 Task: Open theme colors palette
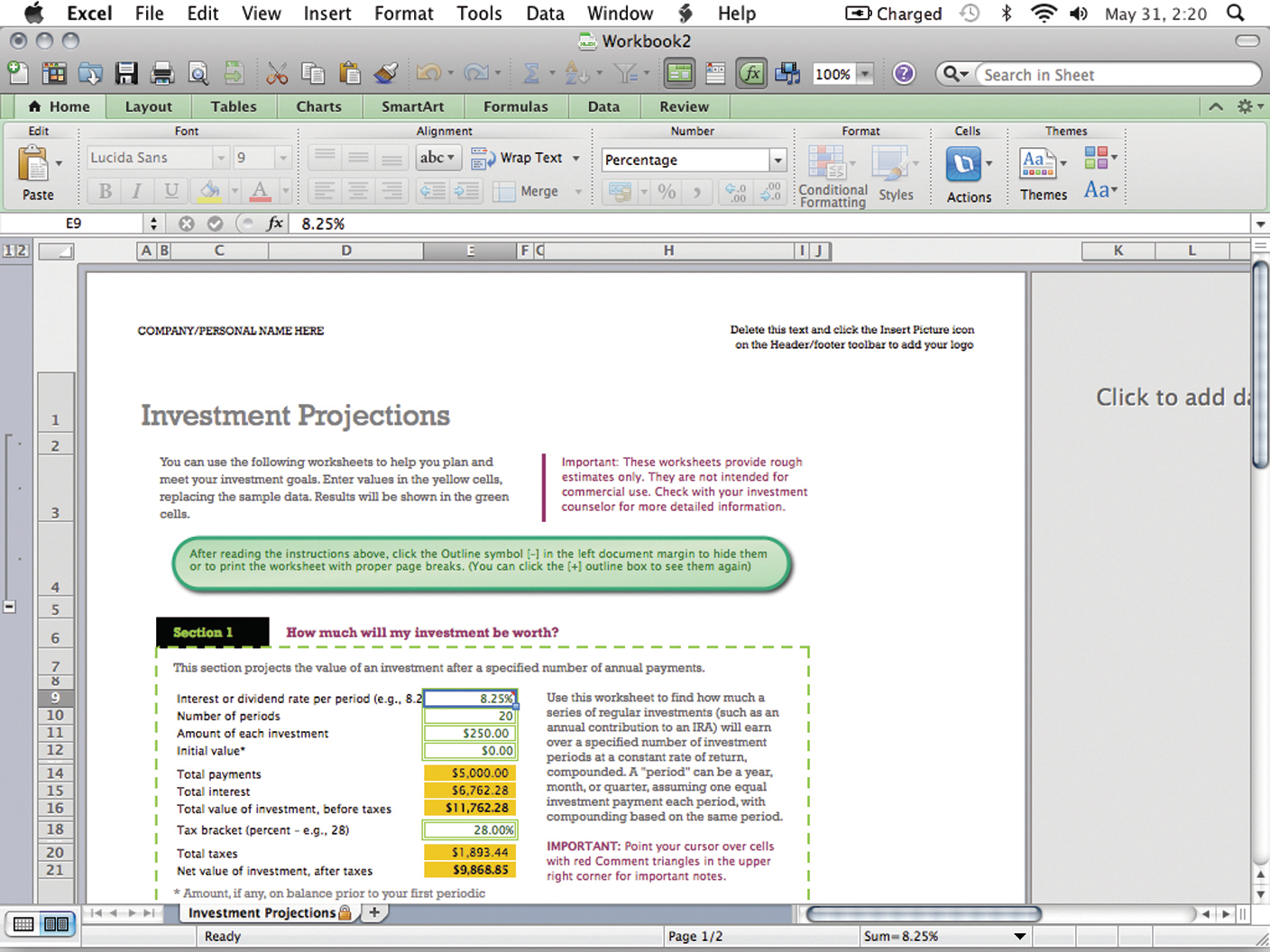click(1100, 158)
